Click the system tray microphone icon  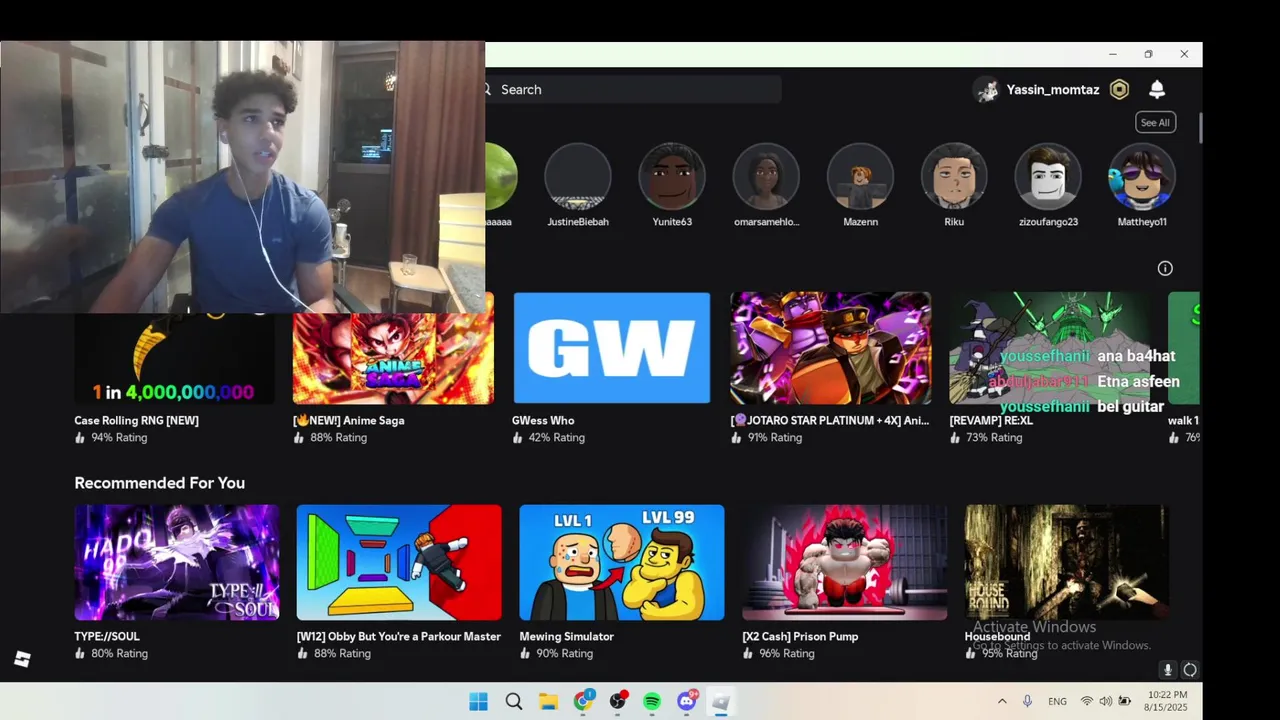tap(1027, 702)
